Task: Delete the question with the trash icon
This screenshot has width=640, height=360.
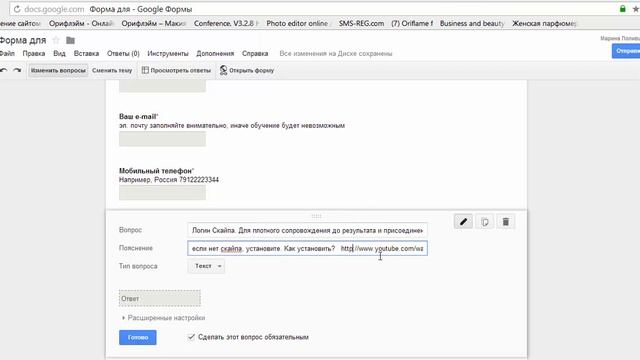Action: pyautogui.click(x=506, y=222)
